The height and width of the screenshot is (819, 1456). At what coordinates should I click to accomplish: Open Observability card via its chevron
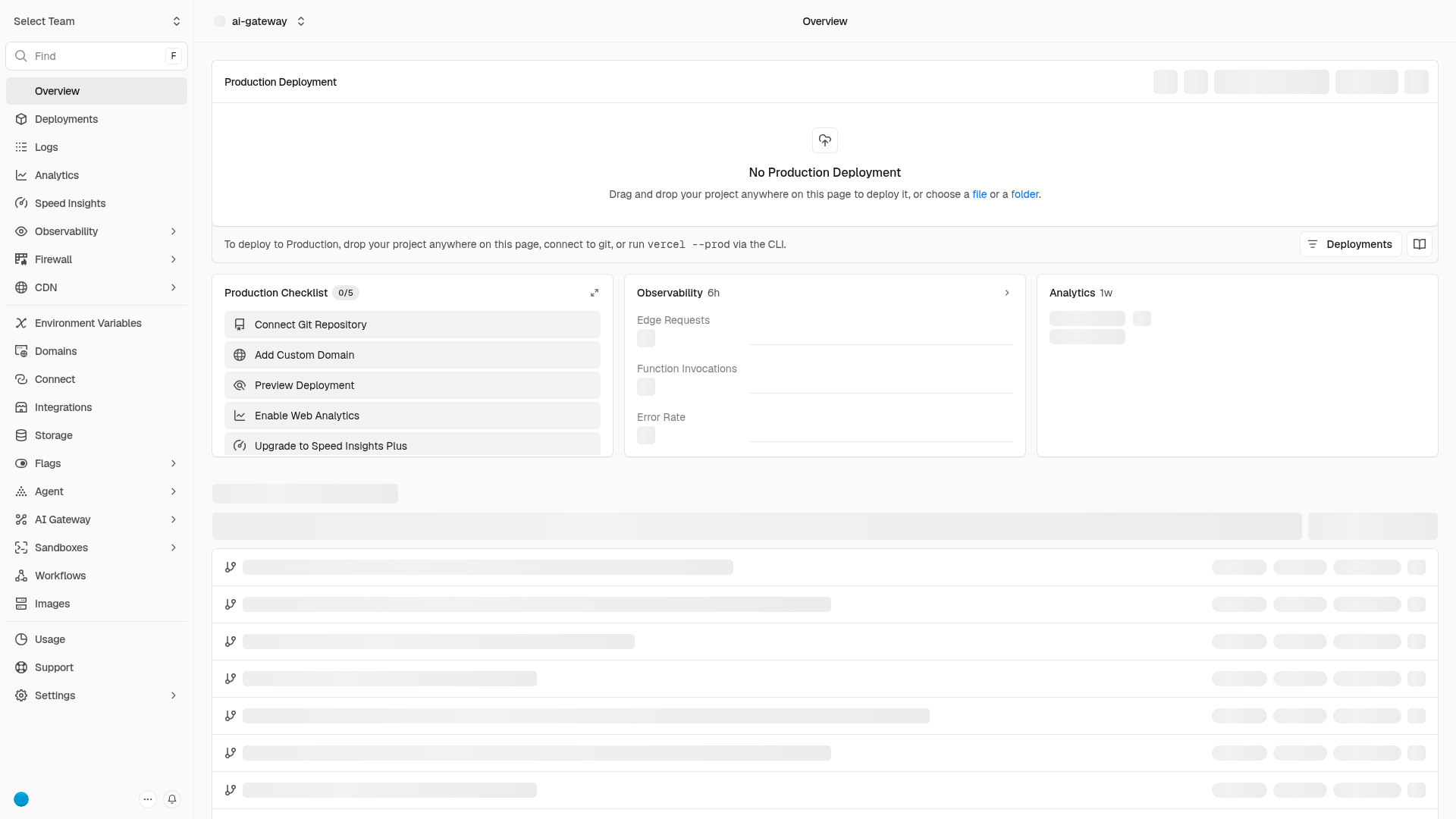pos(1007,293)
